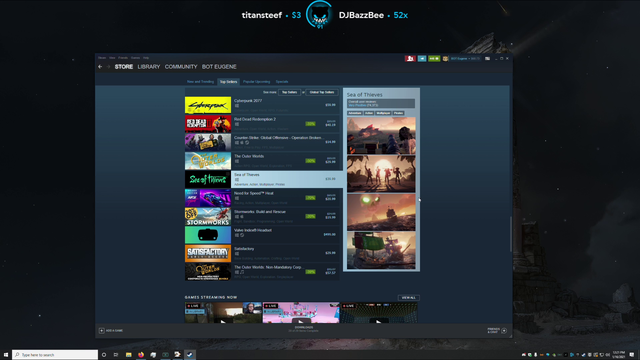Screen dimensions: 640x360
Task: Click VIEW ALL for games streaming now
Action: (x=409, y=298)
